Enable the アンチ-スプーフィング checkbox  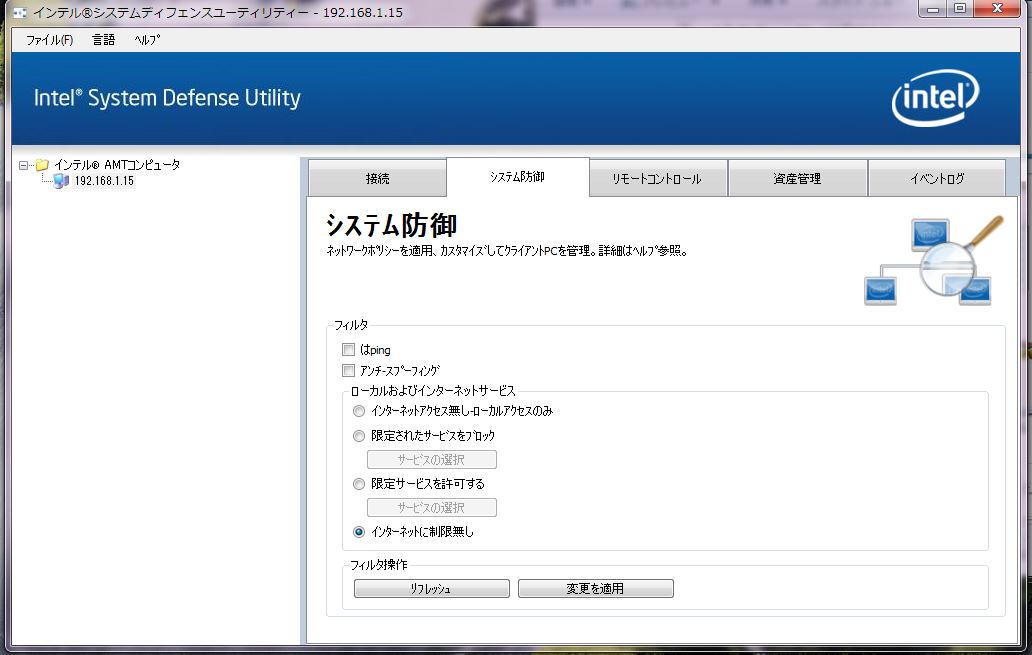tap(349, 371)
